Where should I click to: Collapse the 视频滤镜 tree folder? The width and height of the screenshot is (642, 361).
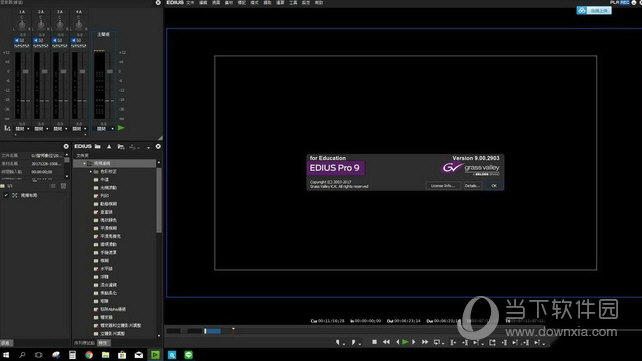pos(85,163)
